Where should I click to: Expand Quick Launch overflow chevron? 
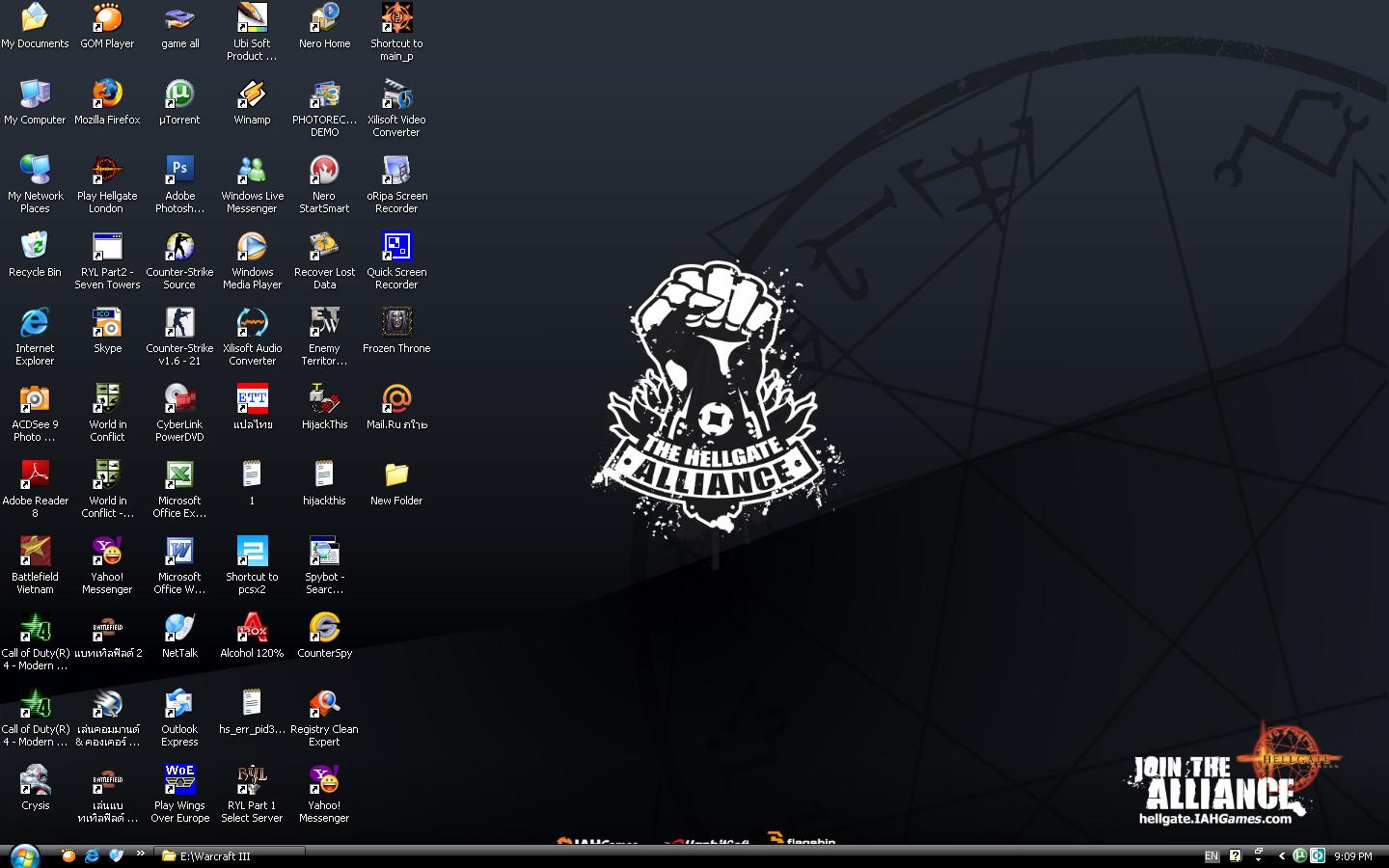[x=141, y=853]
